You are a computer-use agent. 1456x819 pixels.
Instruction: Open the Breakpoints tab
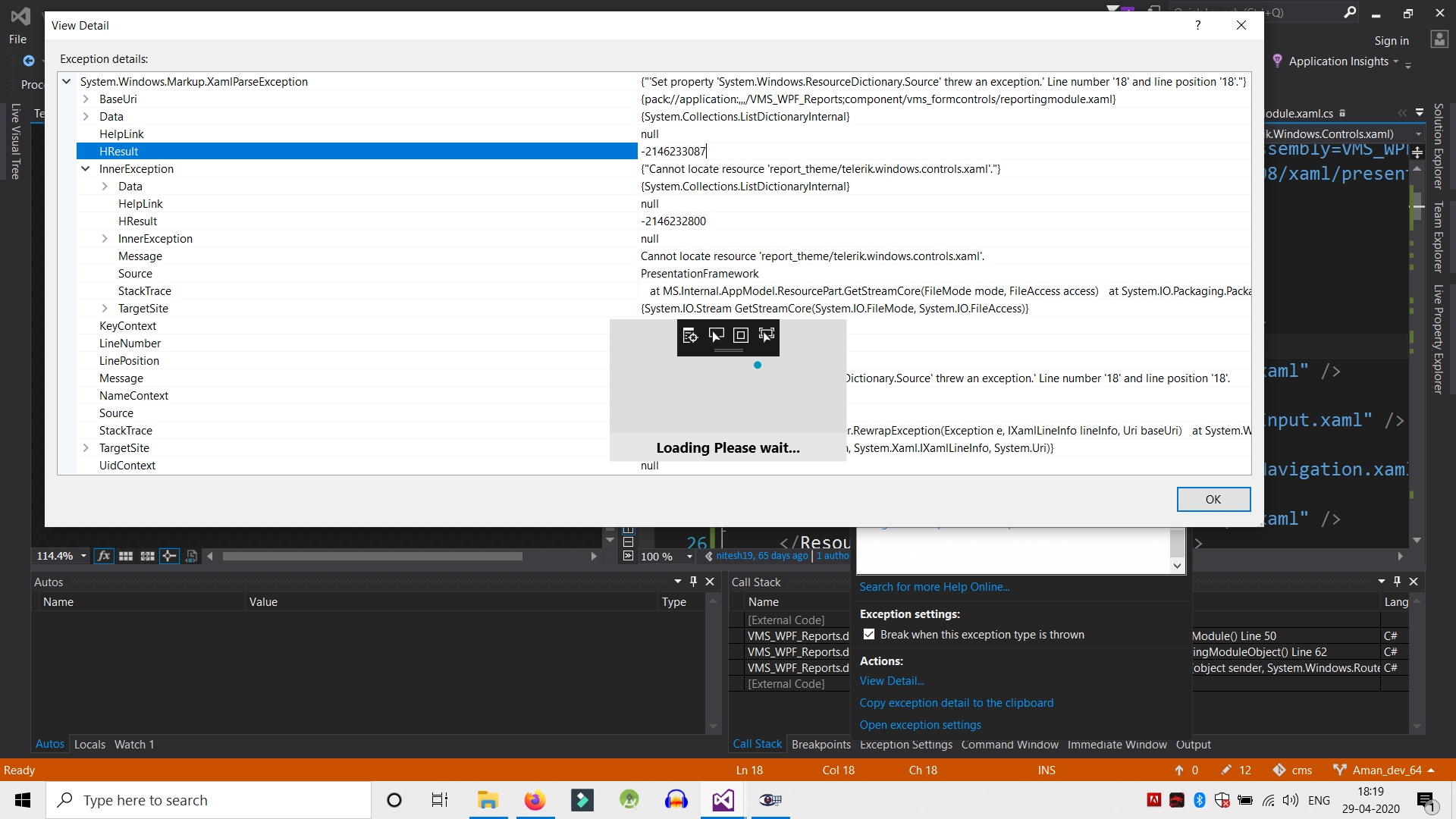coord(821,744)
